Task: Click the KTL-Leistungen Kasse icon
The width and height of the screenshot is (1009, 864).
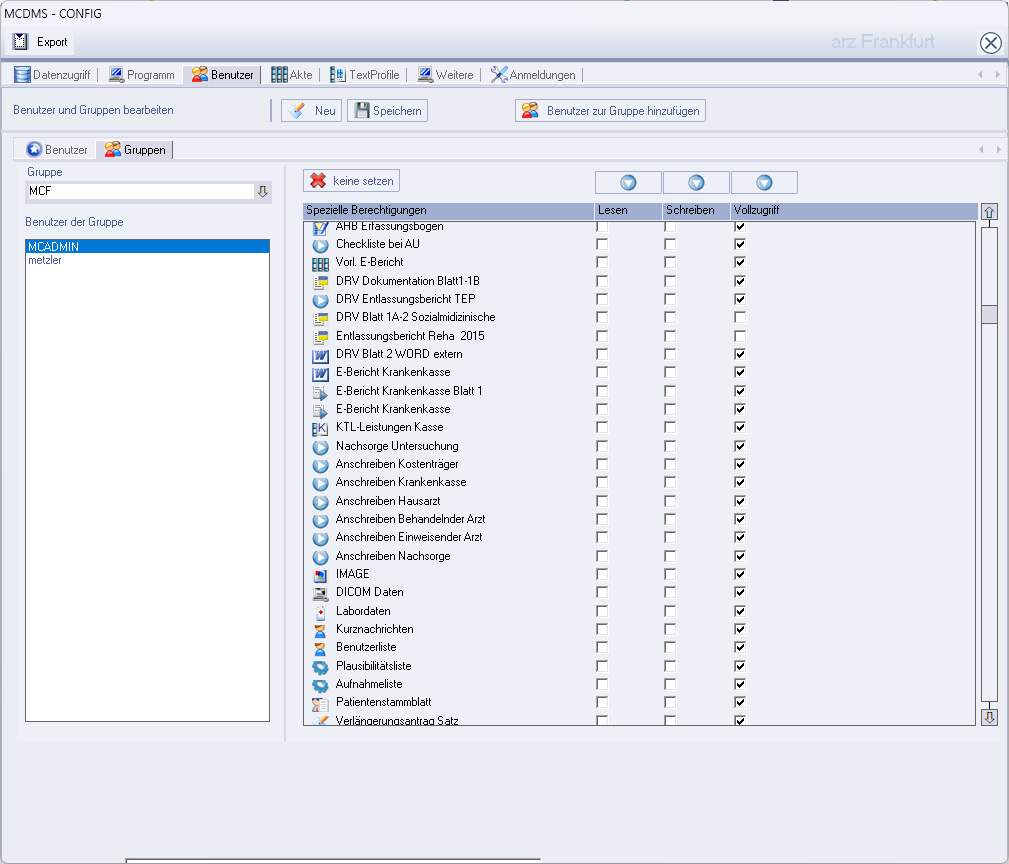Action: pos(320,428)
